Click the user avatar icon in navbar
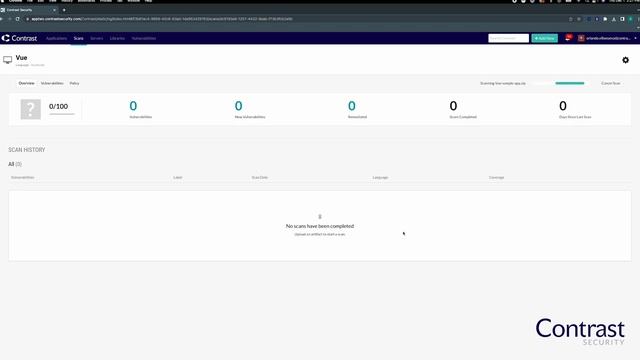This screenshot has height=360, width=640. point(581,38)
